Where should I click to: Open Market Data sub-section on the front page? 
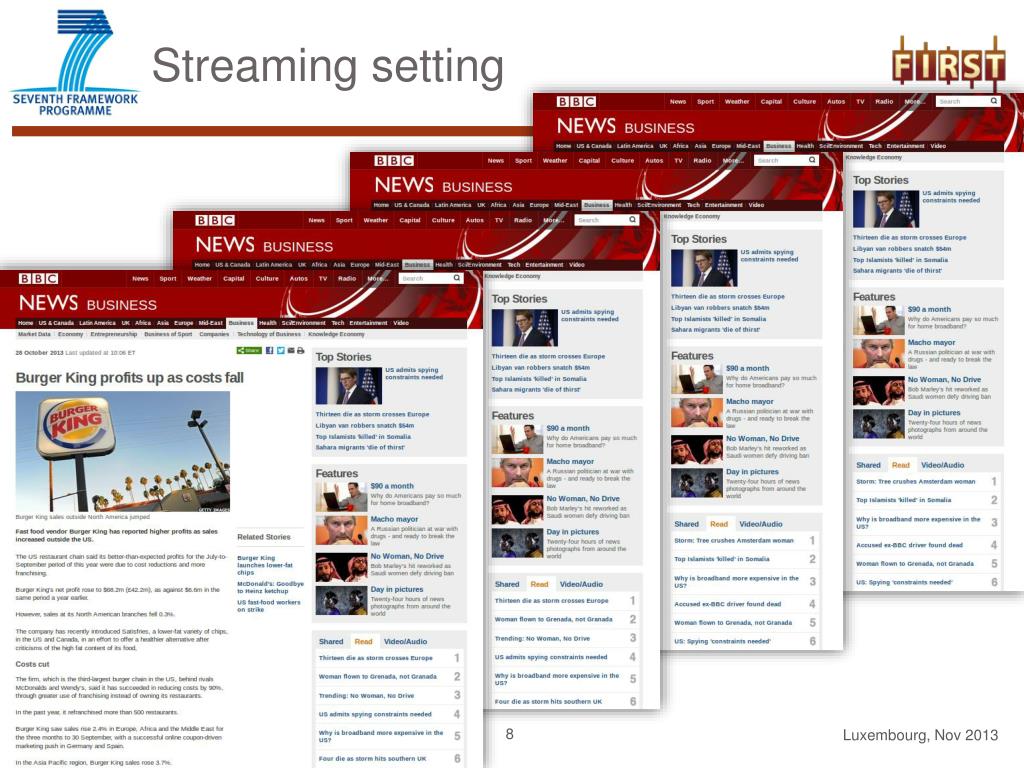[x=34, y=334]
